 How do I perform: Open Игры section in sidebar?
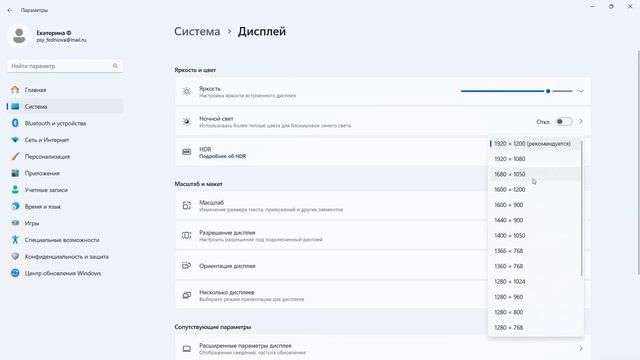[x=65, y=223]
